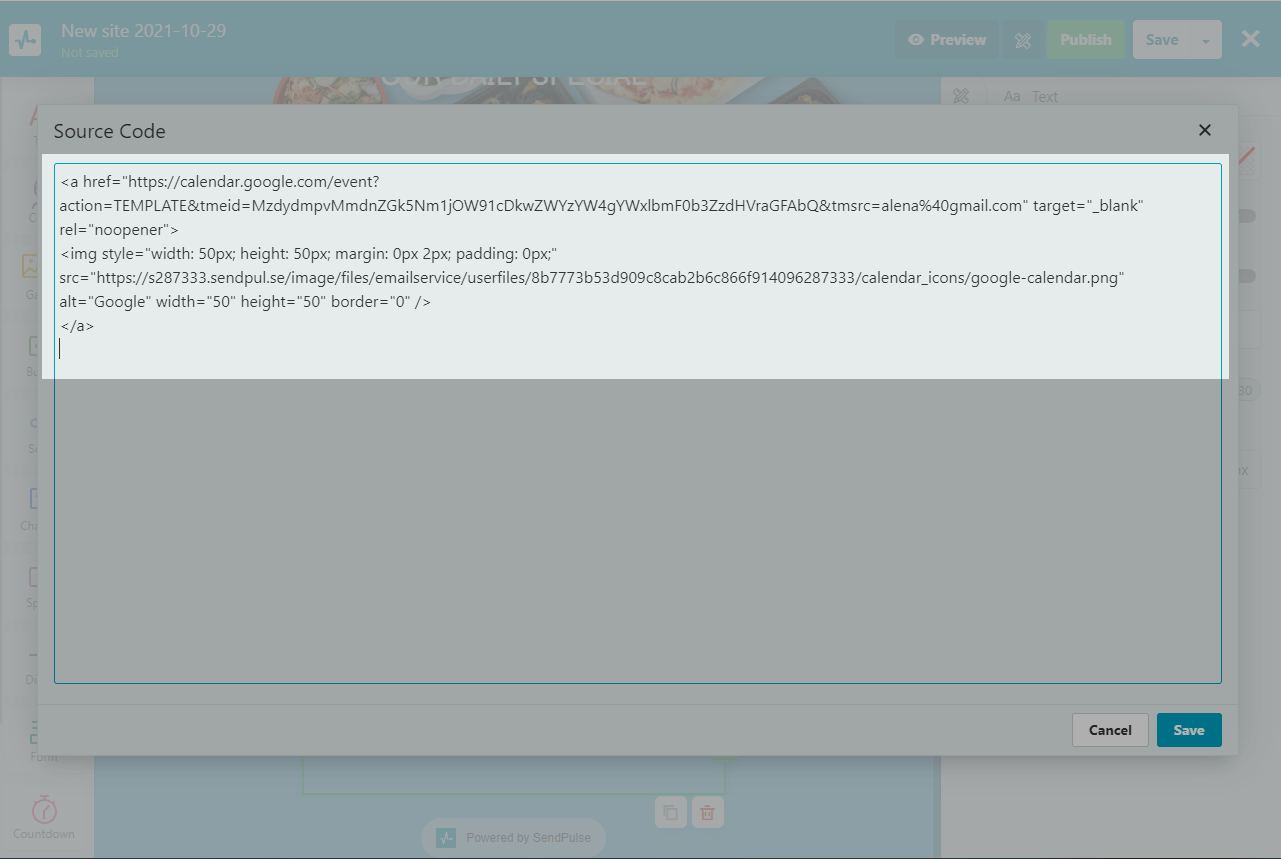This screenshot has height=859, width=1281.
Task: Open the design tools icon beside Preview
Action: pyautogui.click(x=1022, y=40)
